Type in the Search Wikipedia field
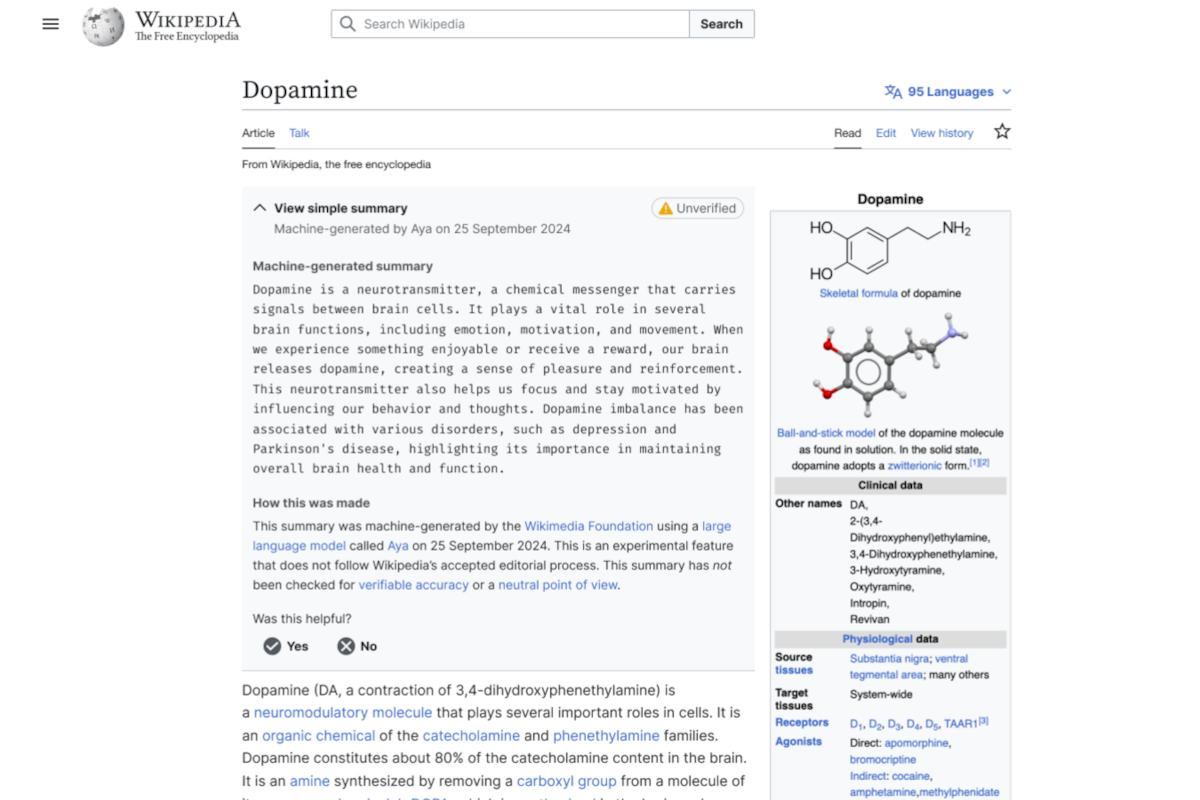 tap(520, 24)
